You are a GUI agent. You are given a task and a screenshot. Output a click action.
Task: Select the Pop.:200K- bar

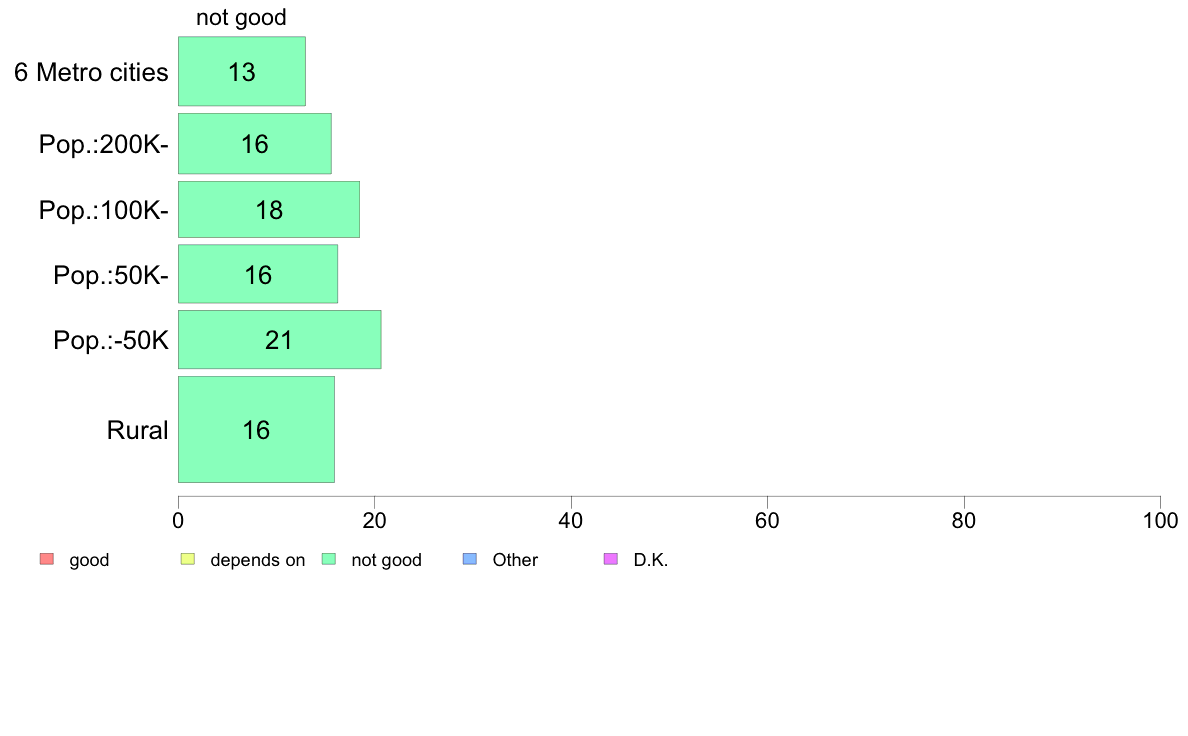[255, 144]
